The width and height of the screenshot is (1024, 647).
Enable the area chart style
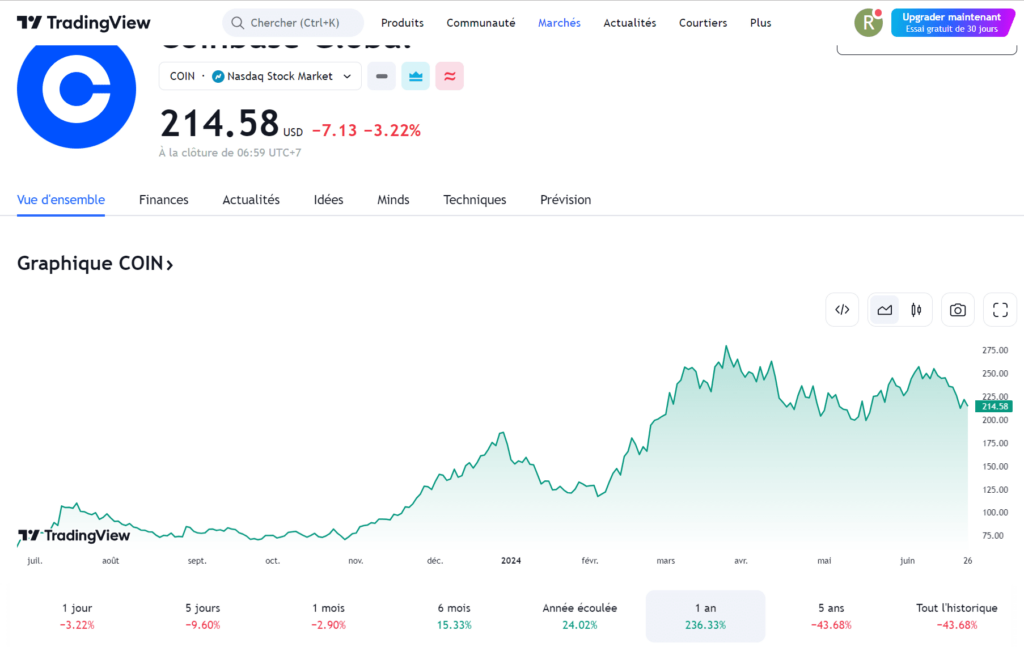click(883, 310)
